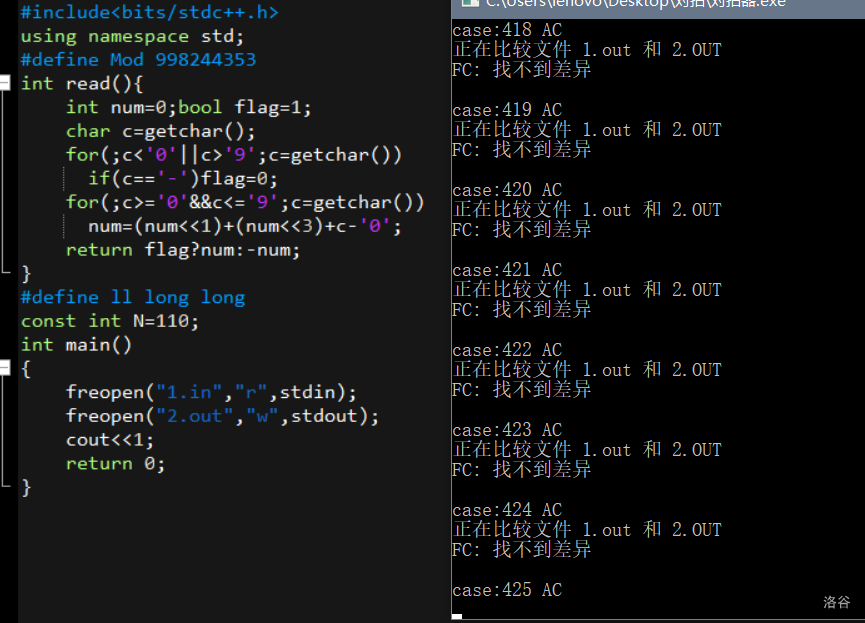Collapse the main() function fold marker

[x=6, y=369]
